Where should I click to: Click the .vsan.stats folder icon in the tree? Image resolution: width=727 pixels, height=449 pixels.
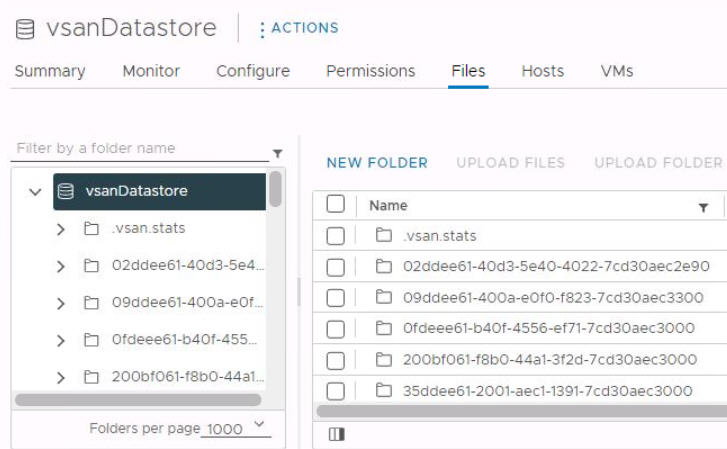pos(91,228)
